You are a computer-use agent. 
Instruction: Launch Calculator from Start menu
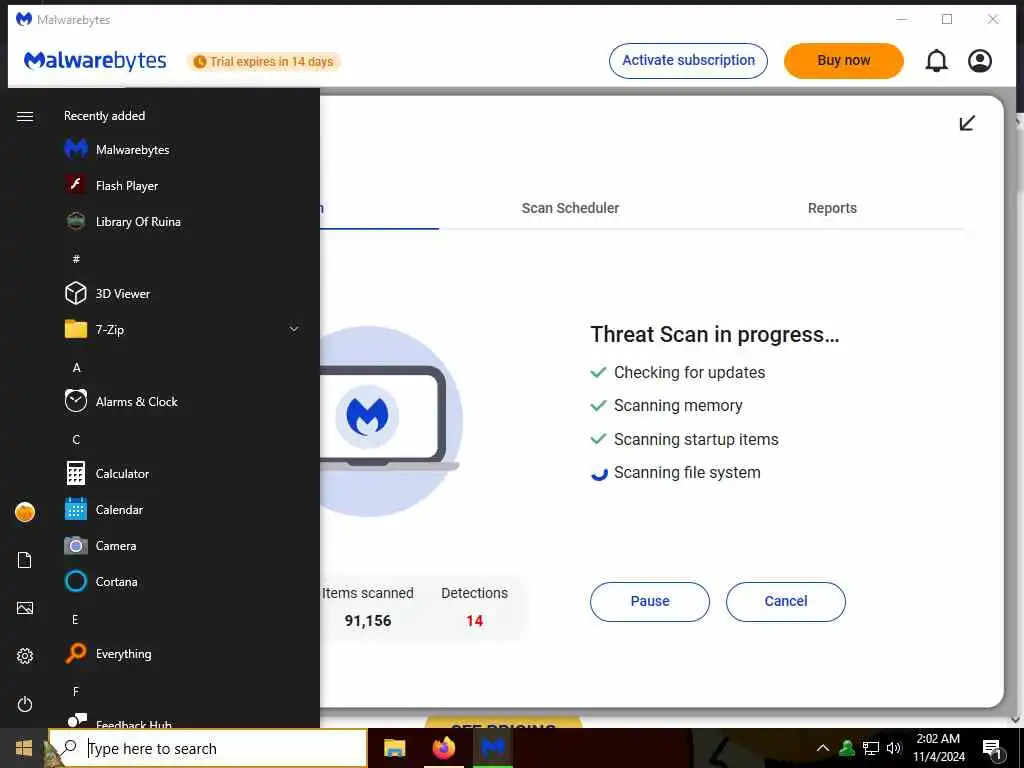[182, 473]
